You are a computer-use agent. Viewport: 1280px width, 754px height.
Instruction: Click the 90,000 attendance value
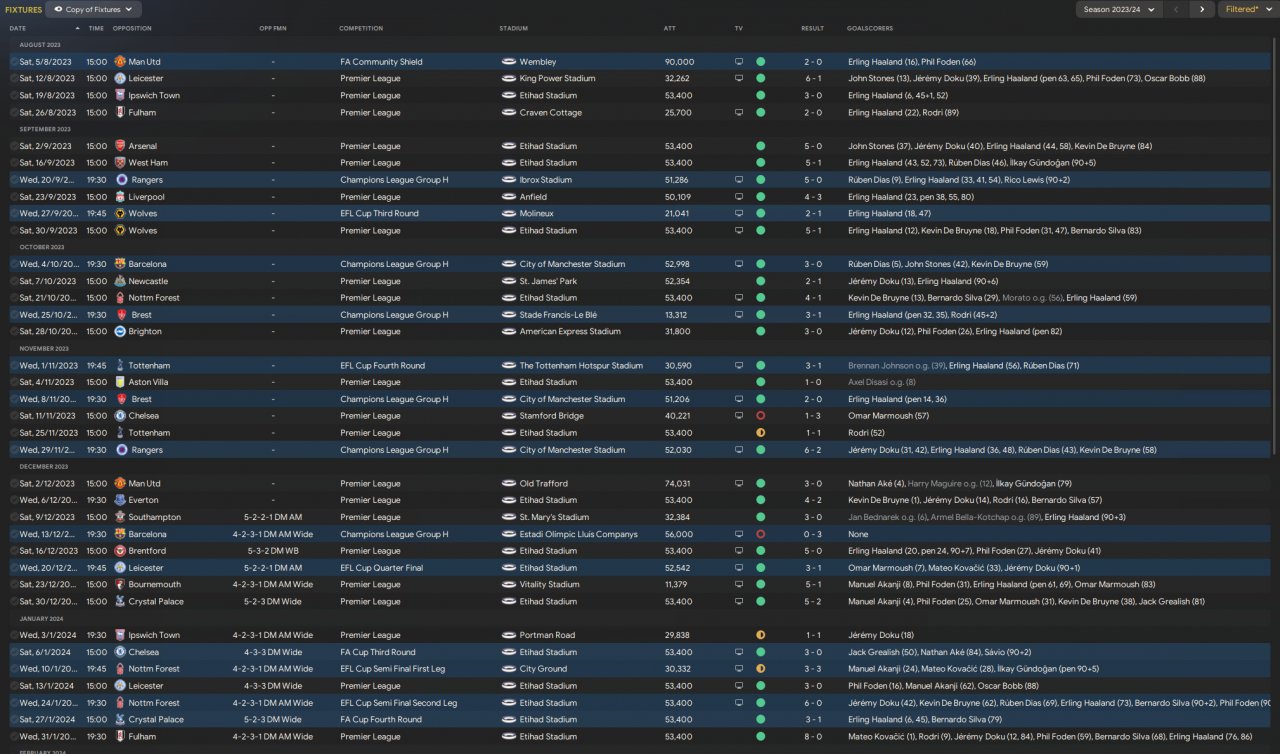coord(679,62)
